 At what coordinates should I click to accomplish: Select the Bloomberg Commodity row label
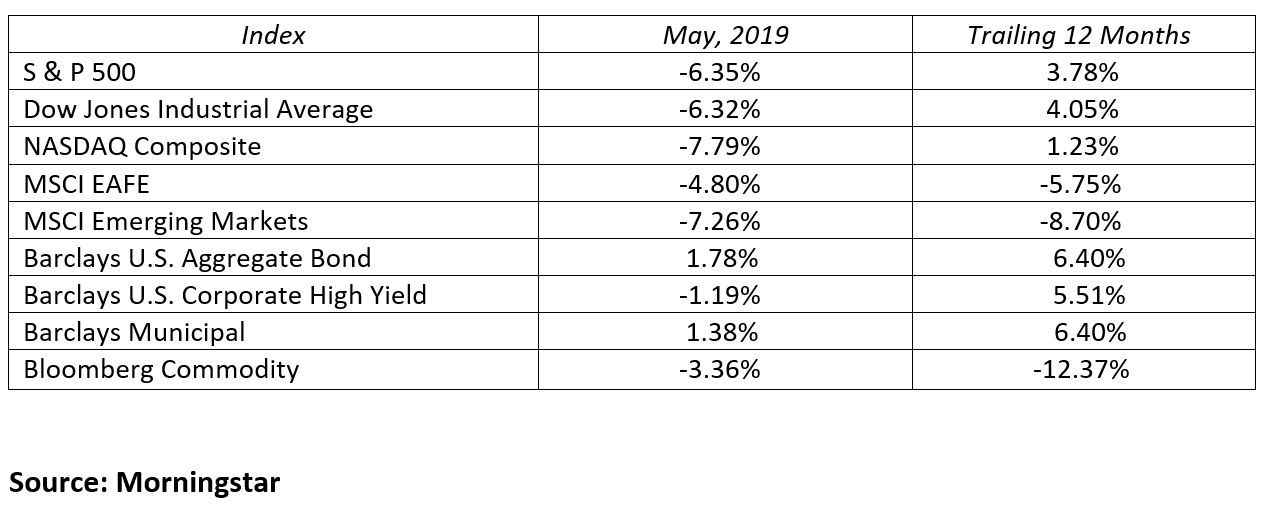(x=161, y=369)
